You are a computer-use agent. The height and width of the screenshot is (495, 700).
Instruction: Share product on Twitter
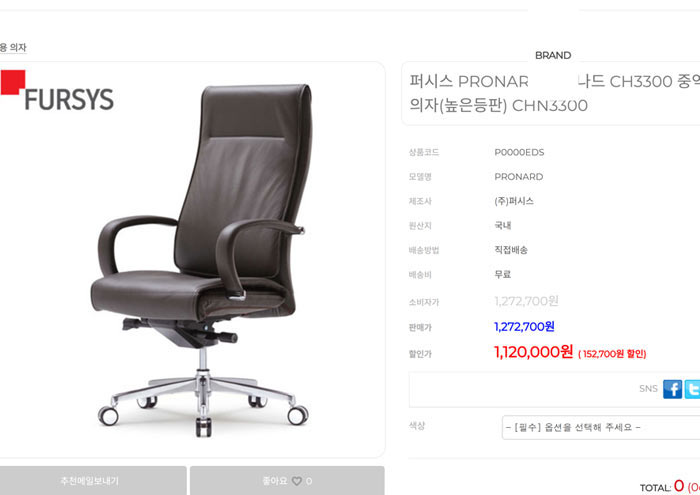(692, 389)
